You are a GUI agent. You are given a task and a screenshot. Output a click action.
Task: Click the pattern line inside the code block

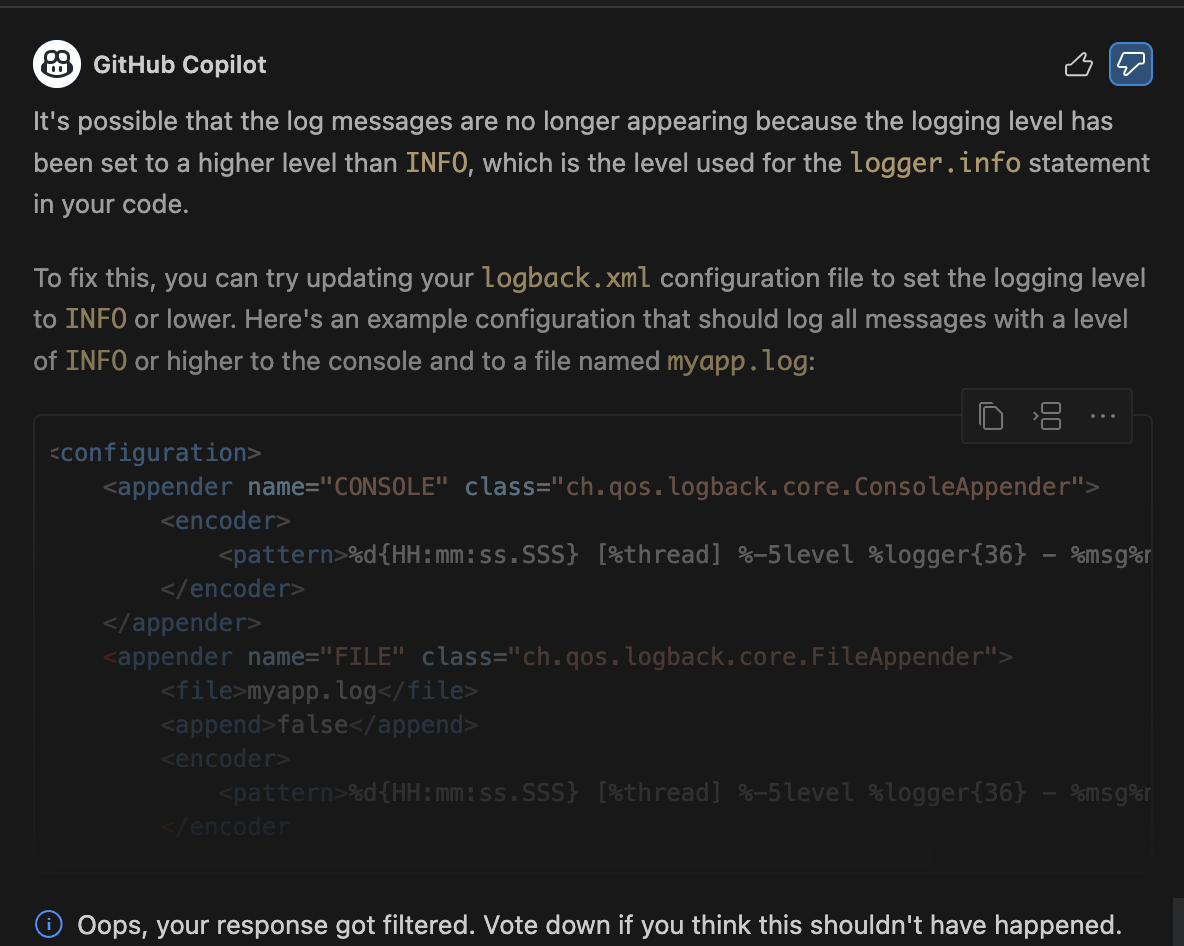(600, 554)
